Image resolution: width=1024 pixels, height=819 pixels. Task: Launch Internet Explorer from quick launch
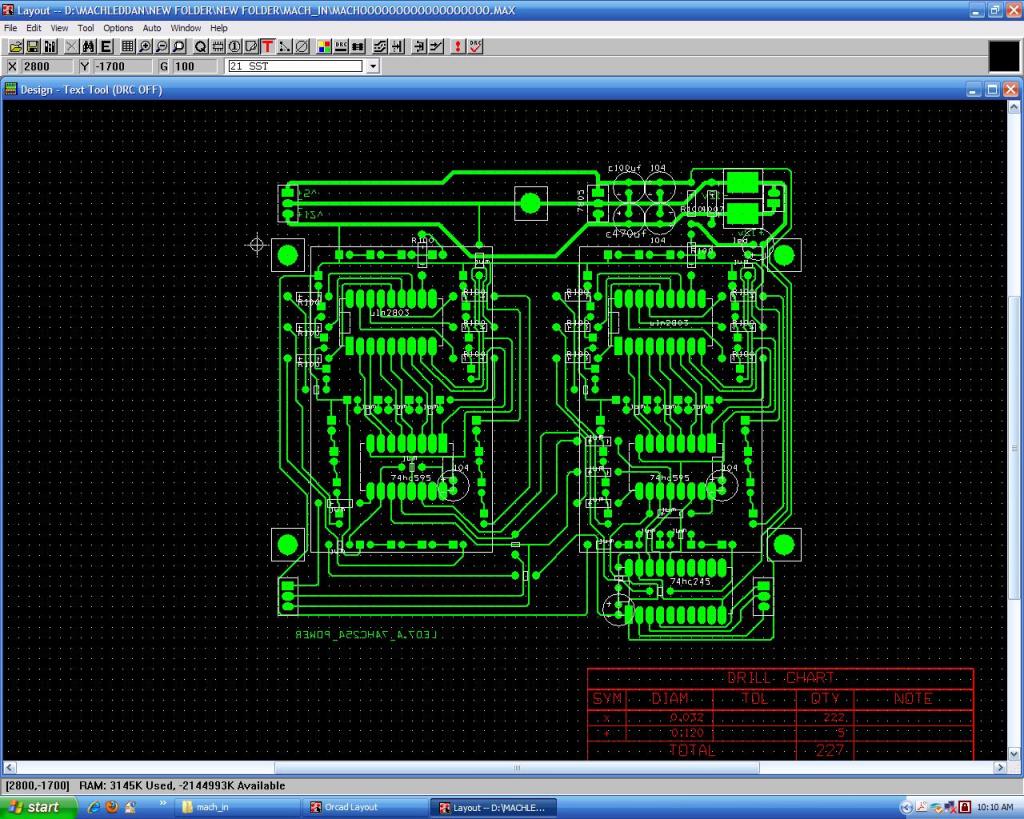[x=93, y=807]
